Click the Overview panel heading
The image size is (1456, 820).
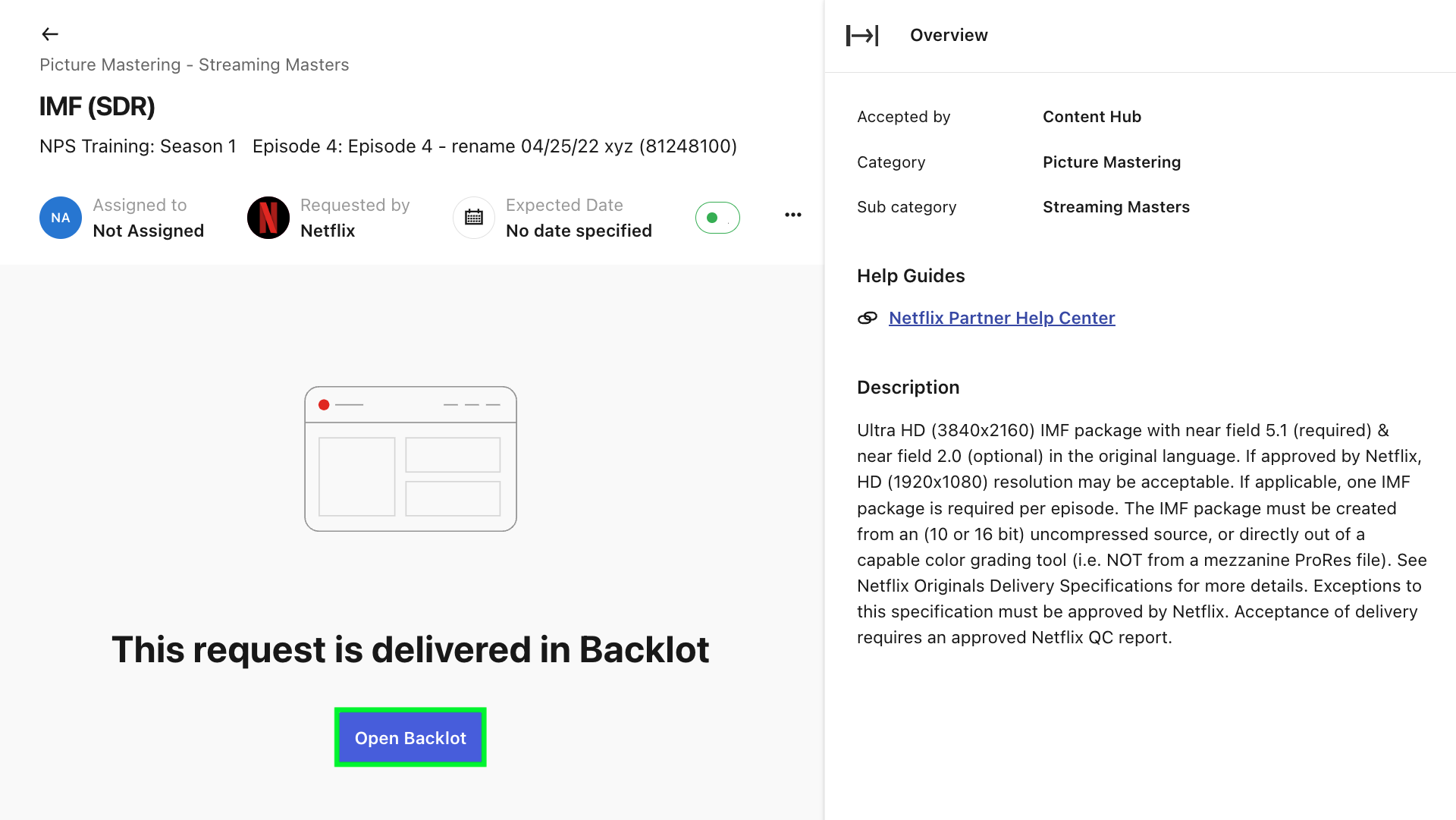tap(949, 36)
